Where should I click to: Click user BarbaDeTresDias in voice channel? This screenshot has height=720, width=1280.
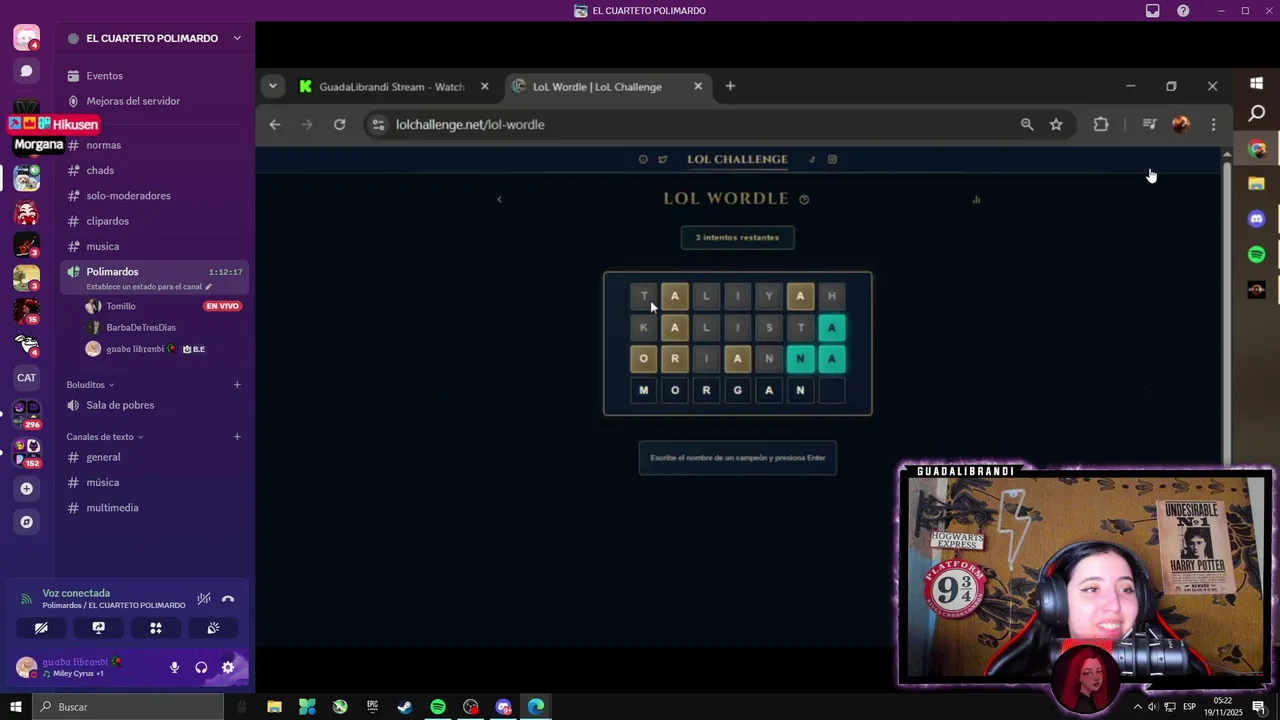pos(141,327)
